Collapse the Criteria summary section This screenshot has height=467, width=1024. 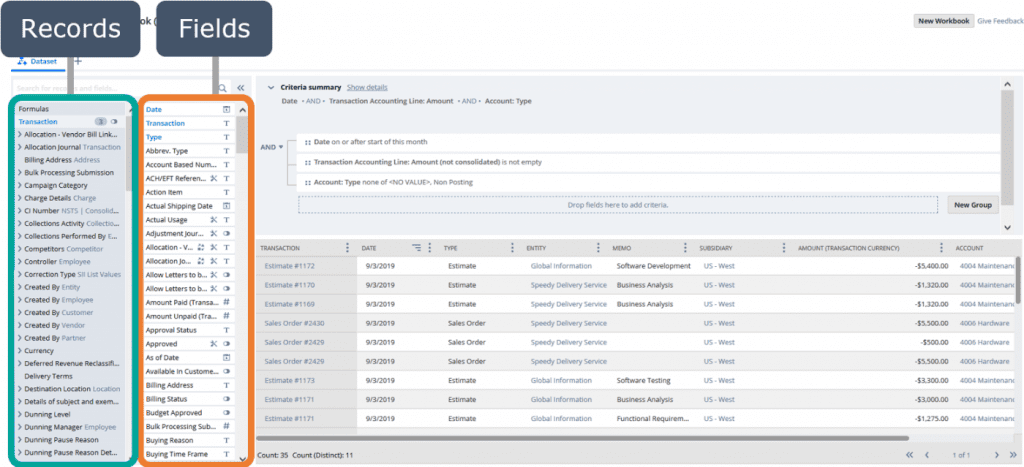270,88
